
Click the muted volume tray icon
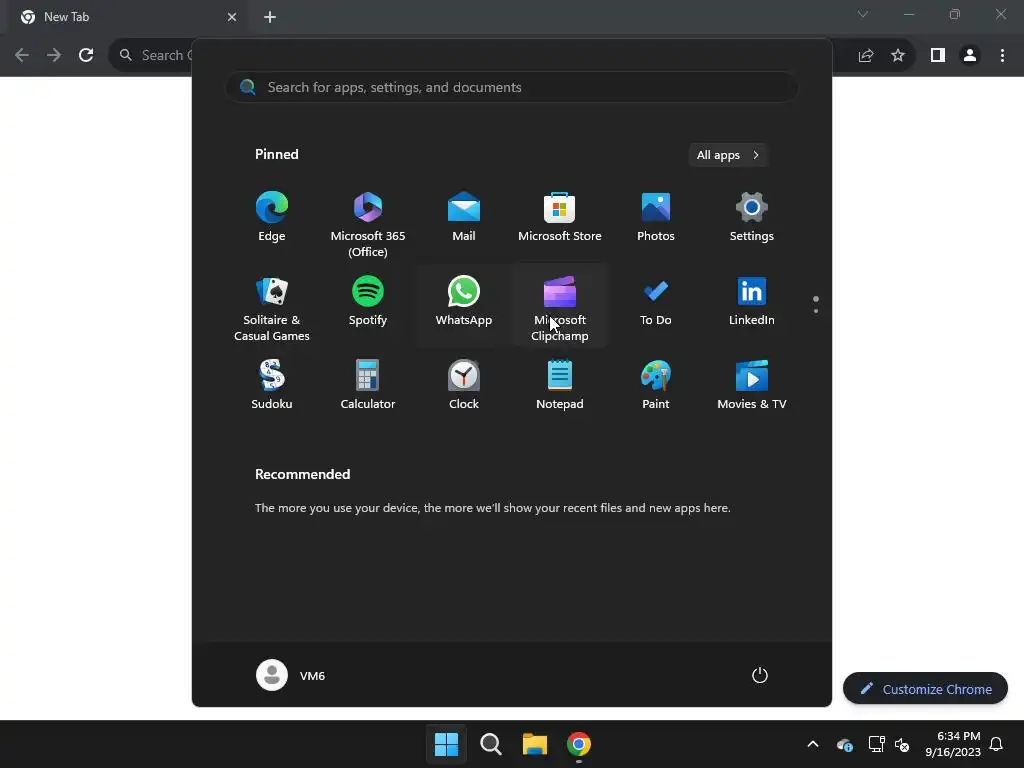click(902, 744)
